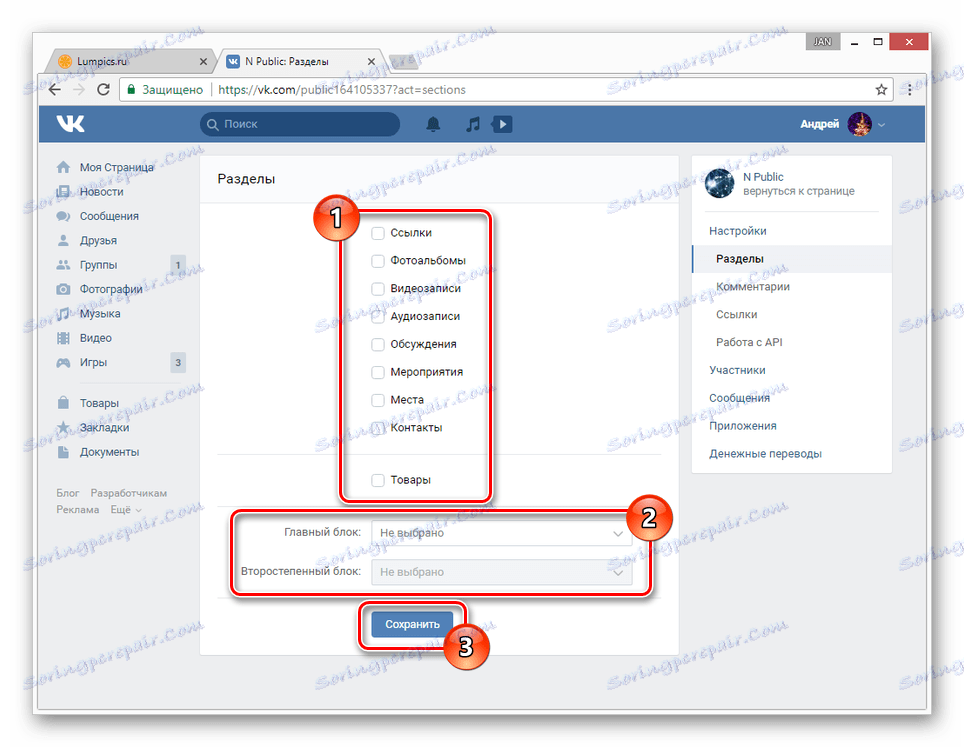Click the home icon beside Моя Страница
The width and height of the screenshot is (964, 747).
(63, 167)
